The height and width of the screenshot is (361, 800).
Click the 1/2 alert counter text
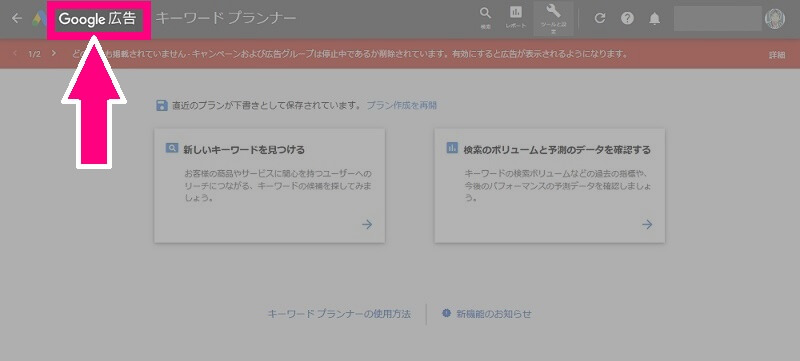click(35, 54)
